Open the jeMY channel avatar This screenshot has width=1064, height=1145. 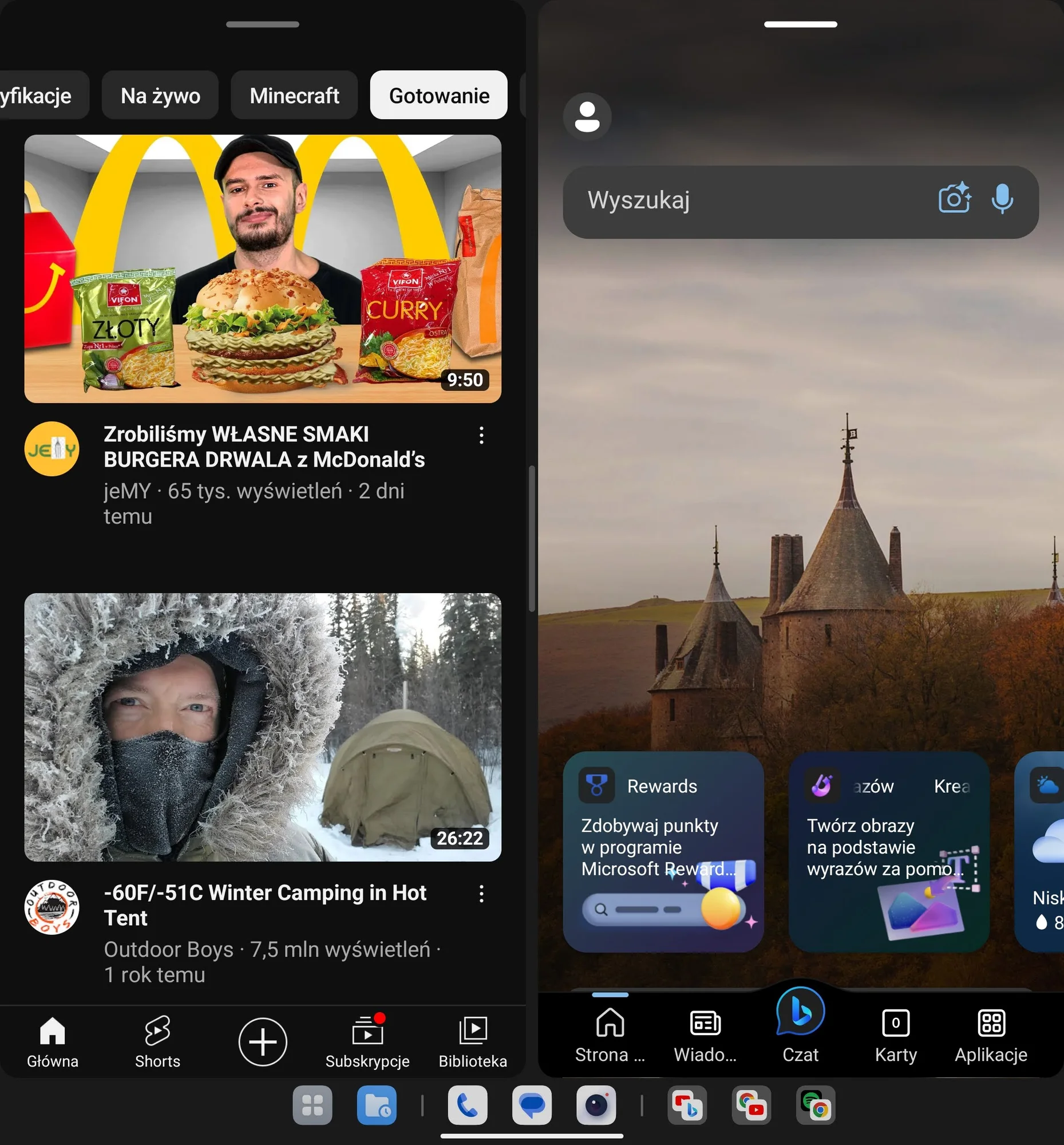(52, 449)
